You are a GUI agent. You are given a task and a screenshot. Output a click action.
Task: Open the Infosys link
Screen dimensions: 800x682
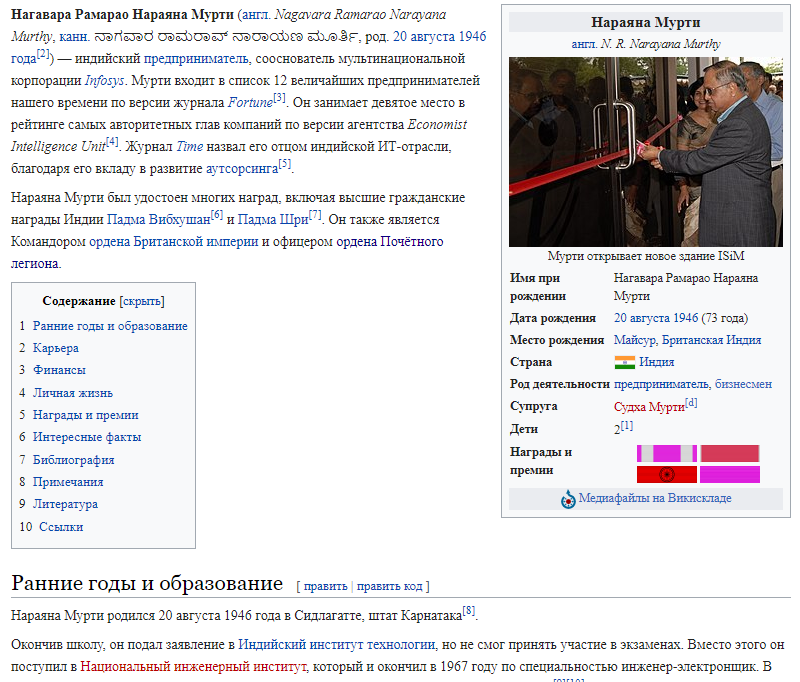pos(105,81)
